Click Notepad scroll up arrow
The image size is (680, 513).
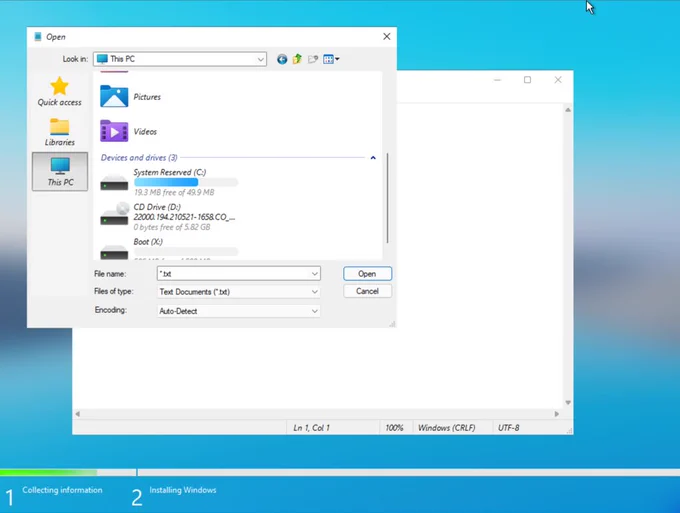coord(568,110)
